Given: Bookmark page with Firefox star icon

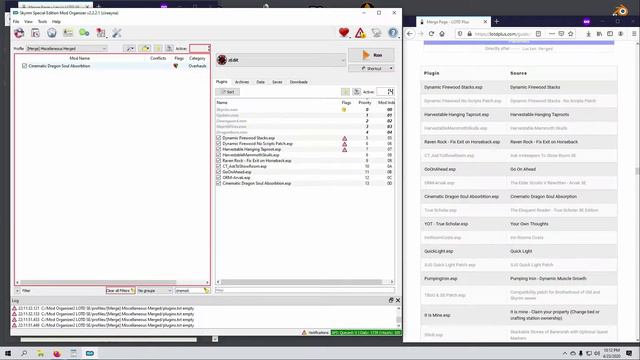Looking at the screenshot, I should click(x=571, y=34).
